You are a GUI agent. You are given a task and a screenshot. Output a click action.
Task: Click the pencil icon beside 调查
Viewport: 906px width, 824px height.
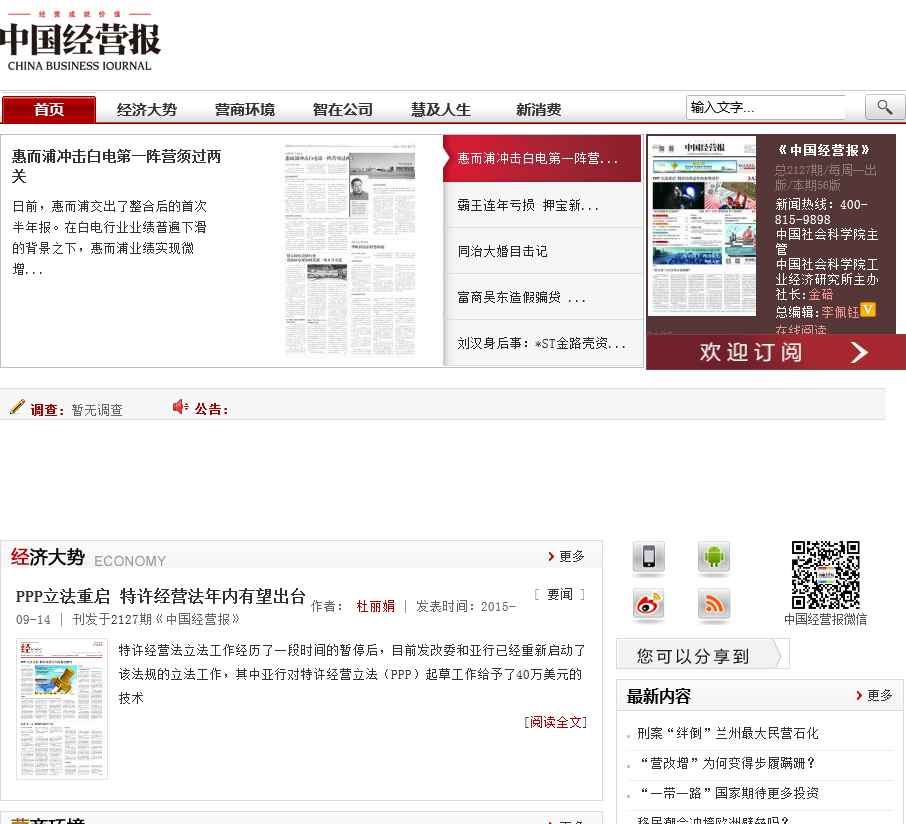point(17,407)
